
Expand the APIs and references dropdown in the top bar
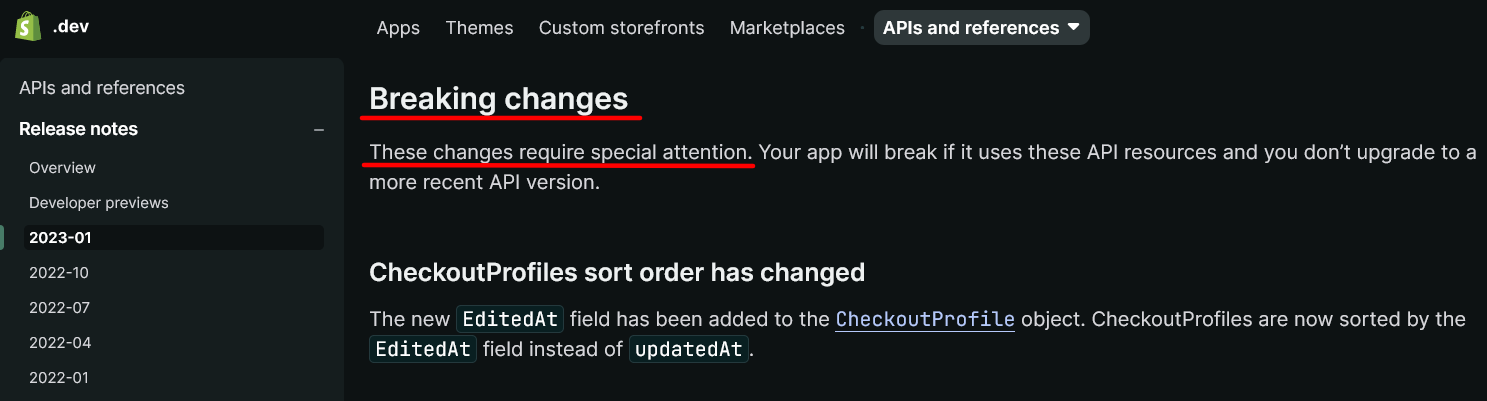(x=982, y=28)
